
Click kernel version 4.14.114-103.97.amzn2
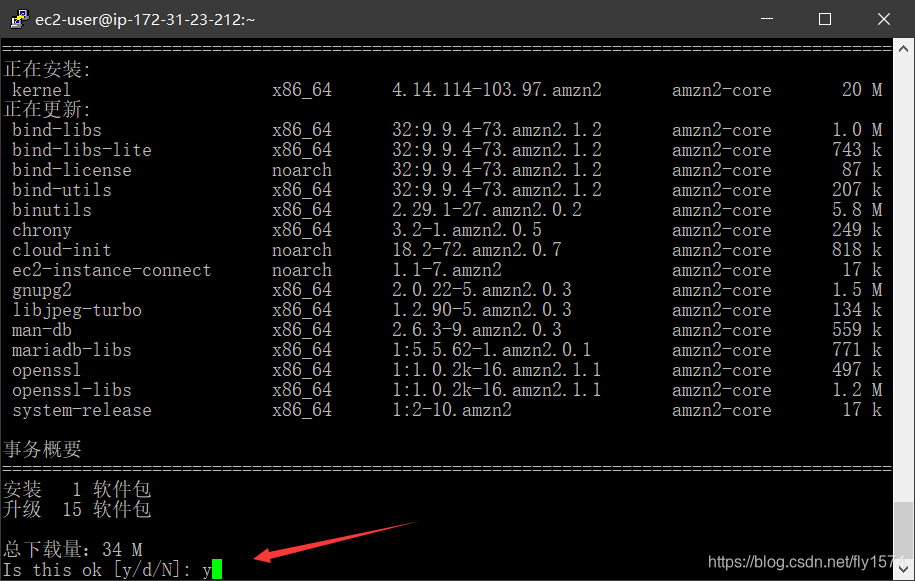pos(497,90)
